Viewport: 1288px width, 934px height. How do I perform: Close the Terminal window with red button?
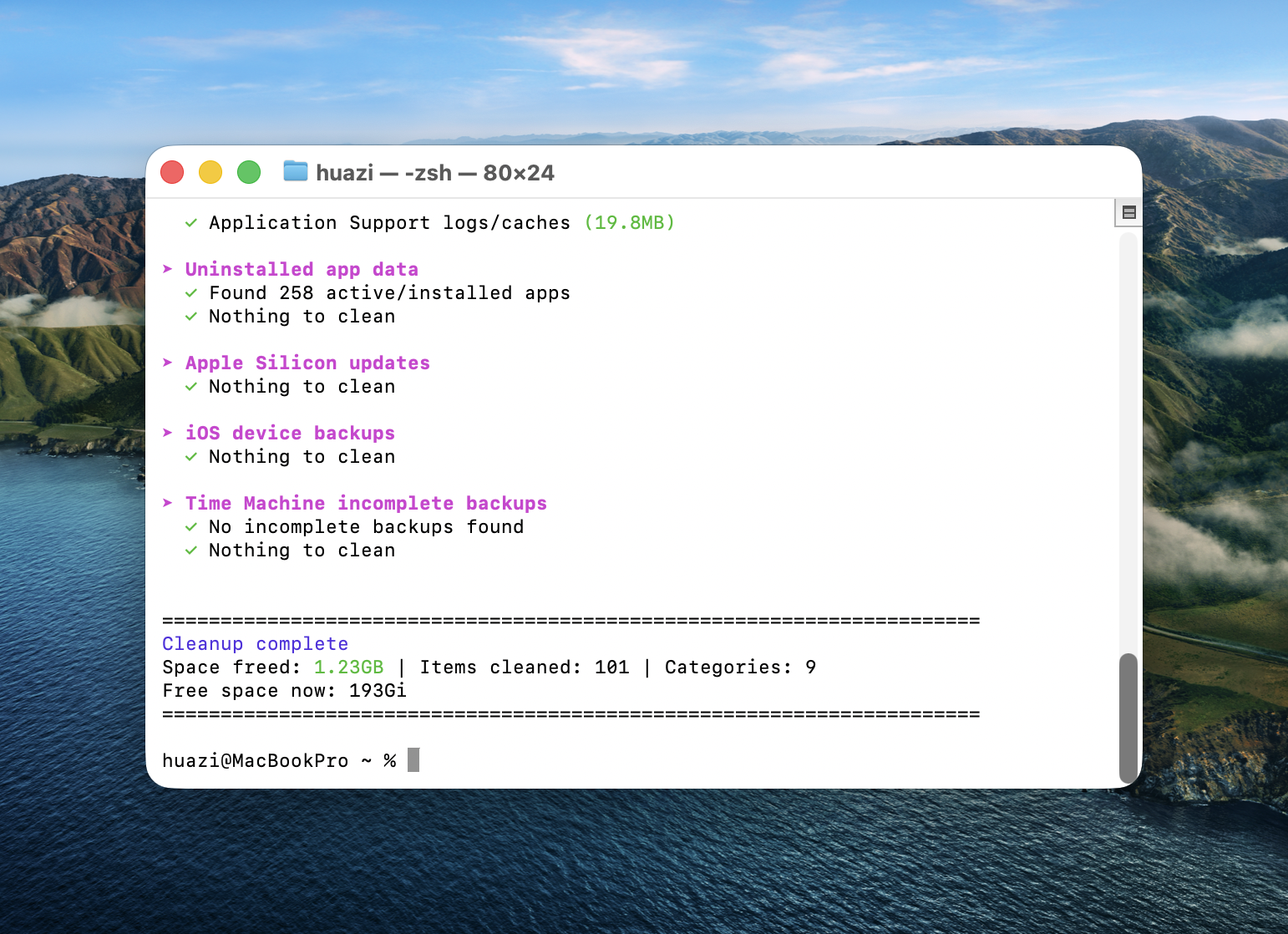tap(172, 172)
